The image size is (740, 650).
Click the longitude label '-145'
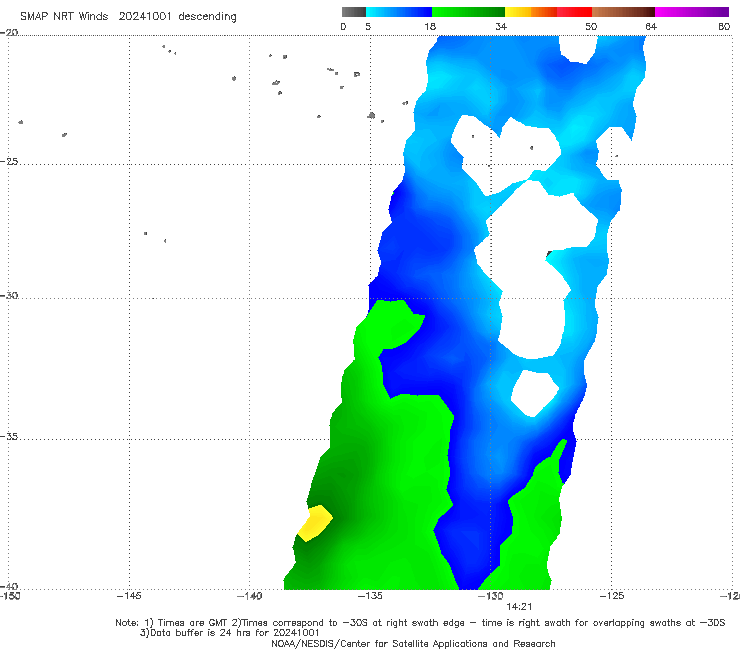129,596
